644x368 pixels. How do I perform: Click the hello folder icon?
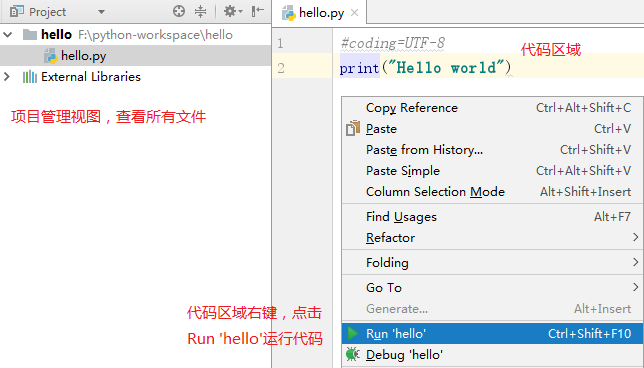(x=30, y=35)
